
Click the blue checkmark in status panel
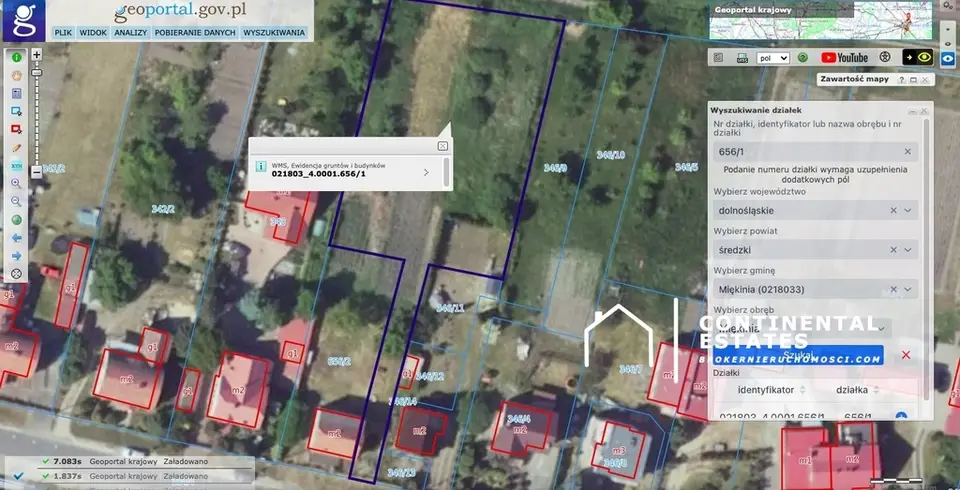point(18,476)
